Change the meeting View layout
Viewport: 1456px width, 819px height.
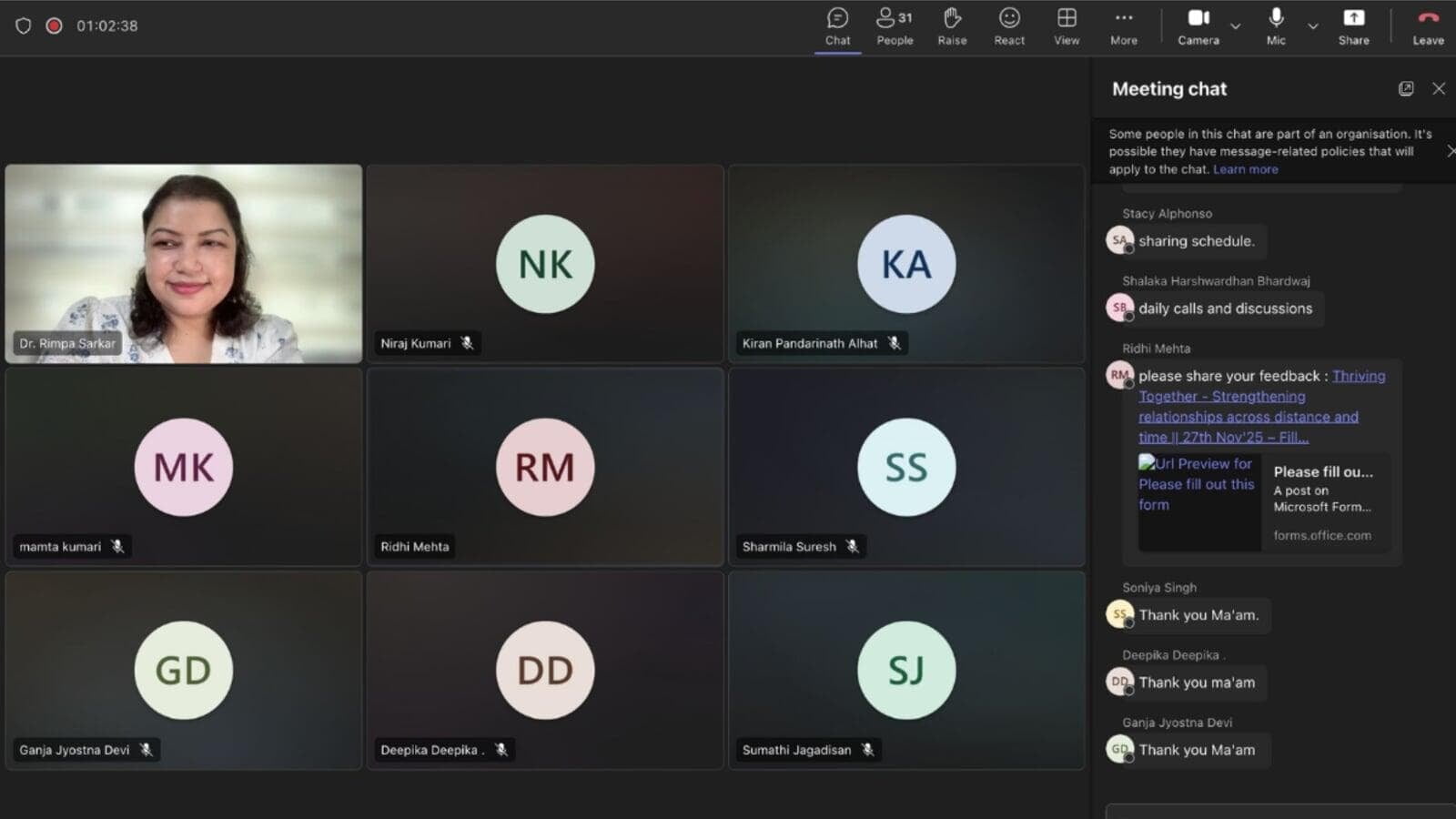tap(1067, 26)
